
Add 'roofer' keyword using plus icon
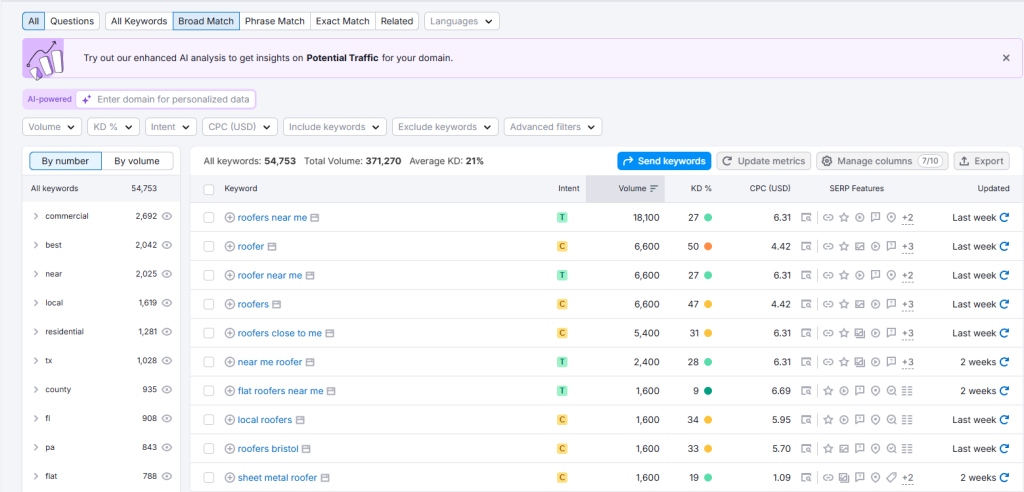229,246
